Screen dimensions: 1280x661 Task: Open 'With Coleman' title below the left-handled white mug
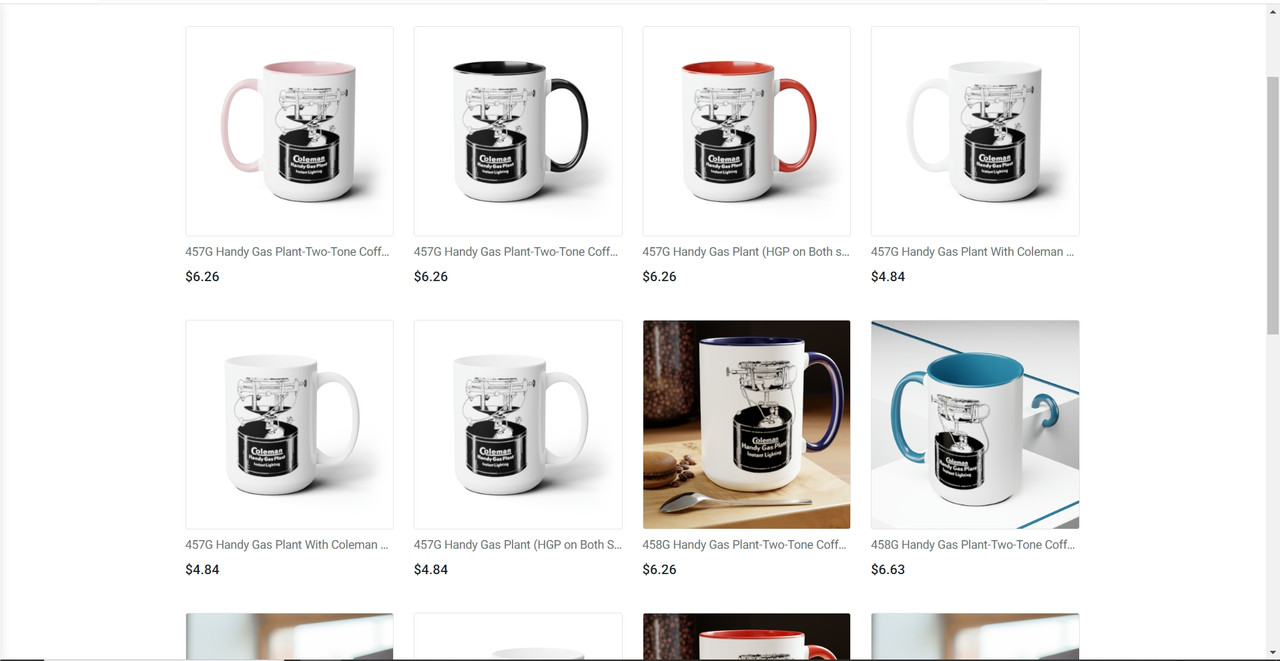pos(973,252)
